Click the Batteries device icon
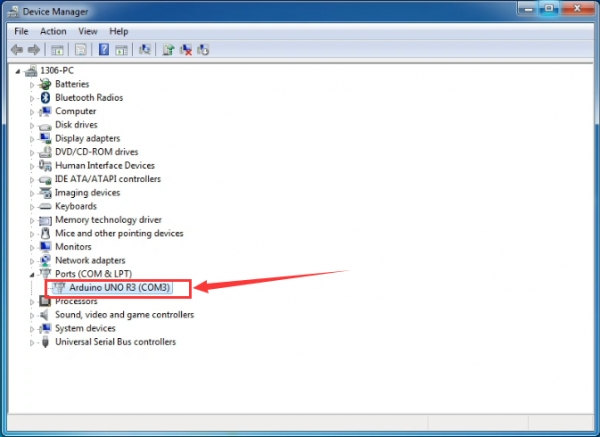This screenshot has height=437, width=600. pyautogui.click(x=46, y=84)
